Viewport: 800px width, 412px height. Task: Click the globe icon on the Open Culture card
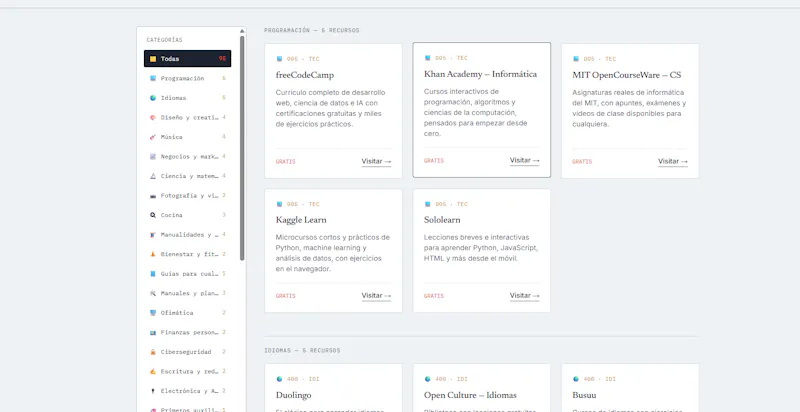pyautogui.click(x=428, y=379)
